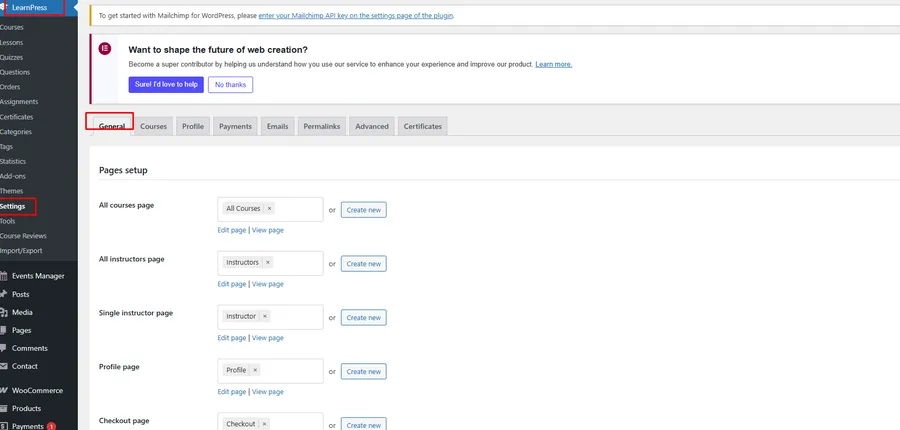The width and height of the screenshot is (900, 430).
Task: Click Edit page under All instructors page
Action: (x=231, y=284)
